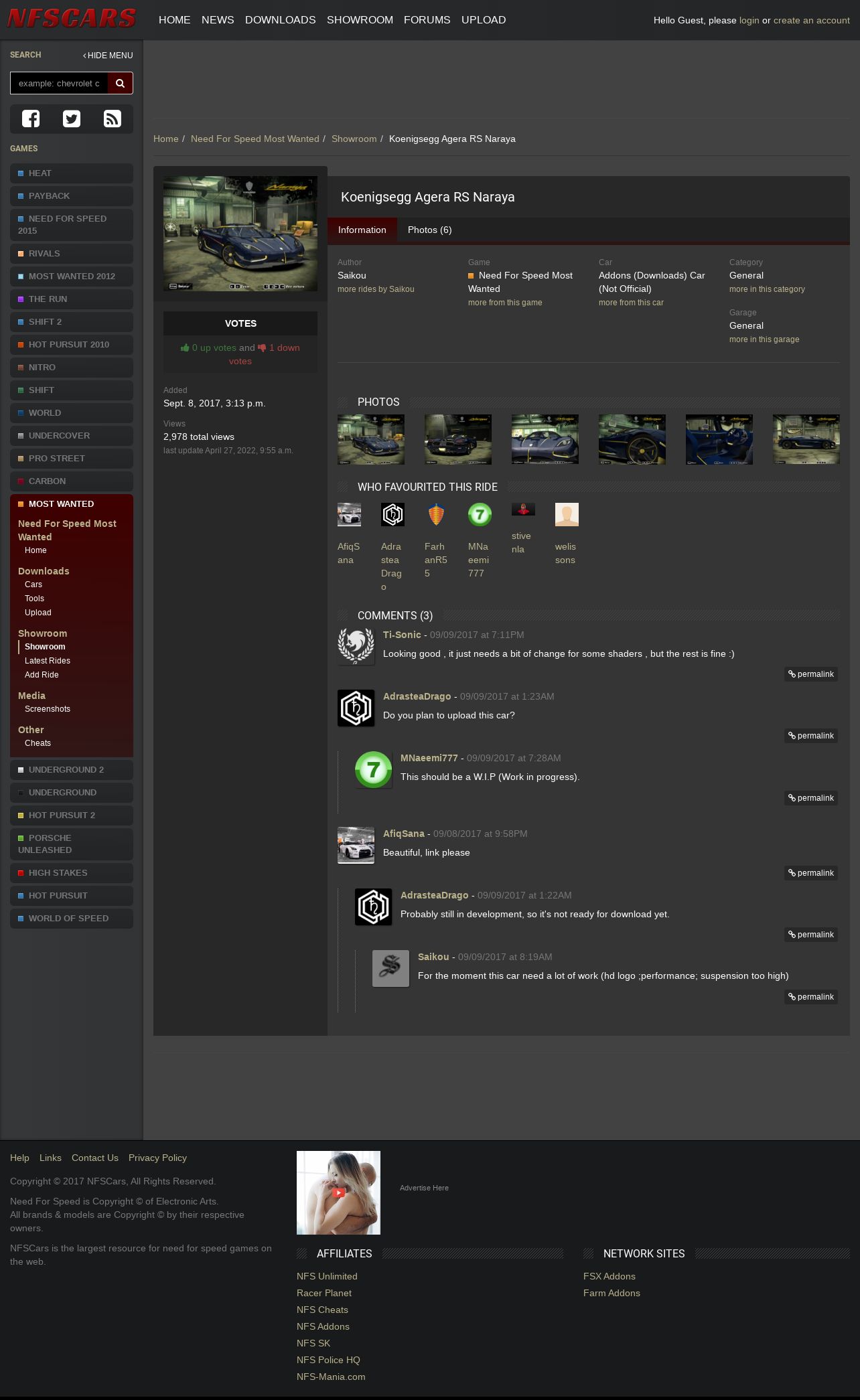Expand the HEAT game section

(x=72, y=173)
